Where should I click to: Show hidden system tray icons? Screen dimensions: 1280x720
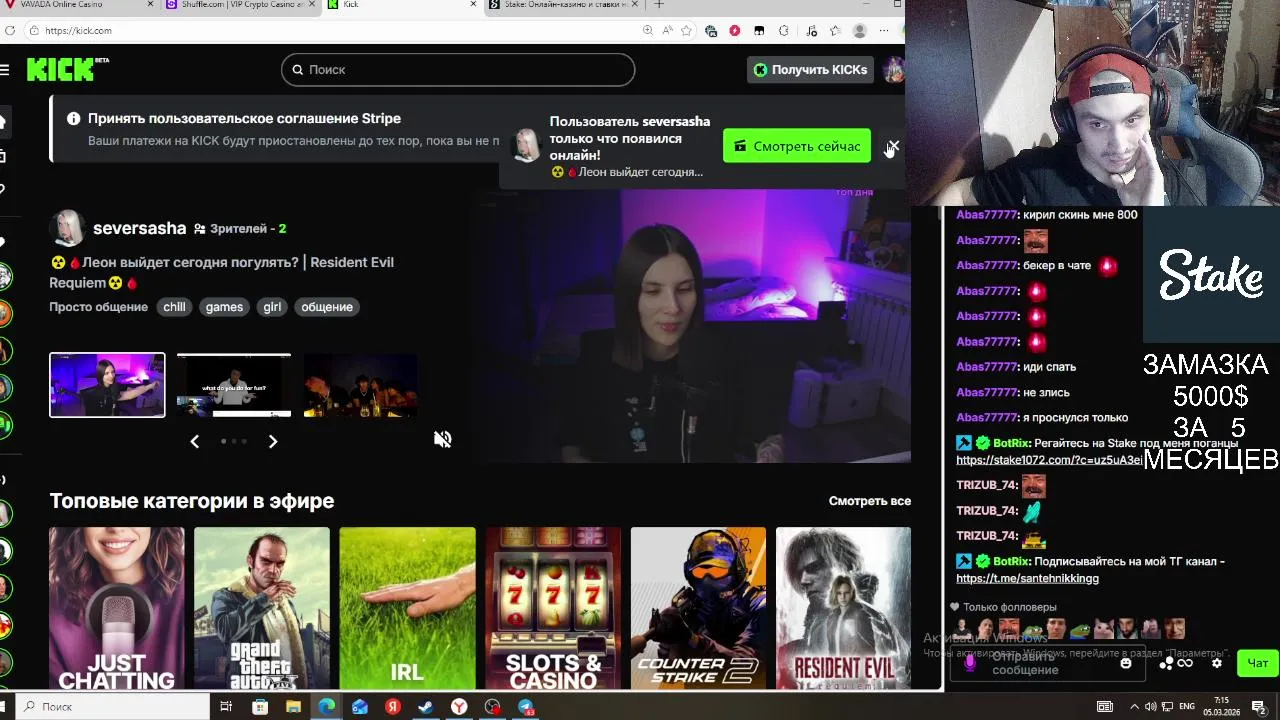click(1137, 706)
